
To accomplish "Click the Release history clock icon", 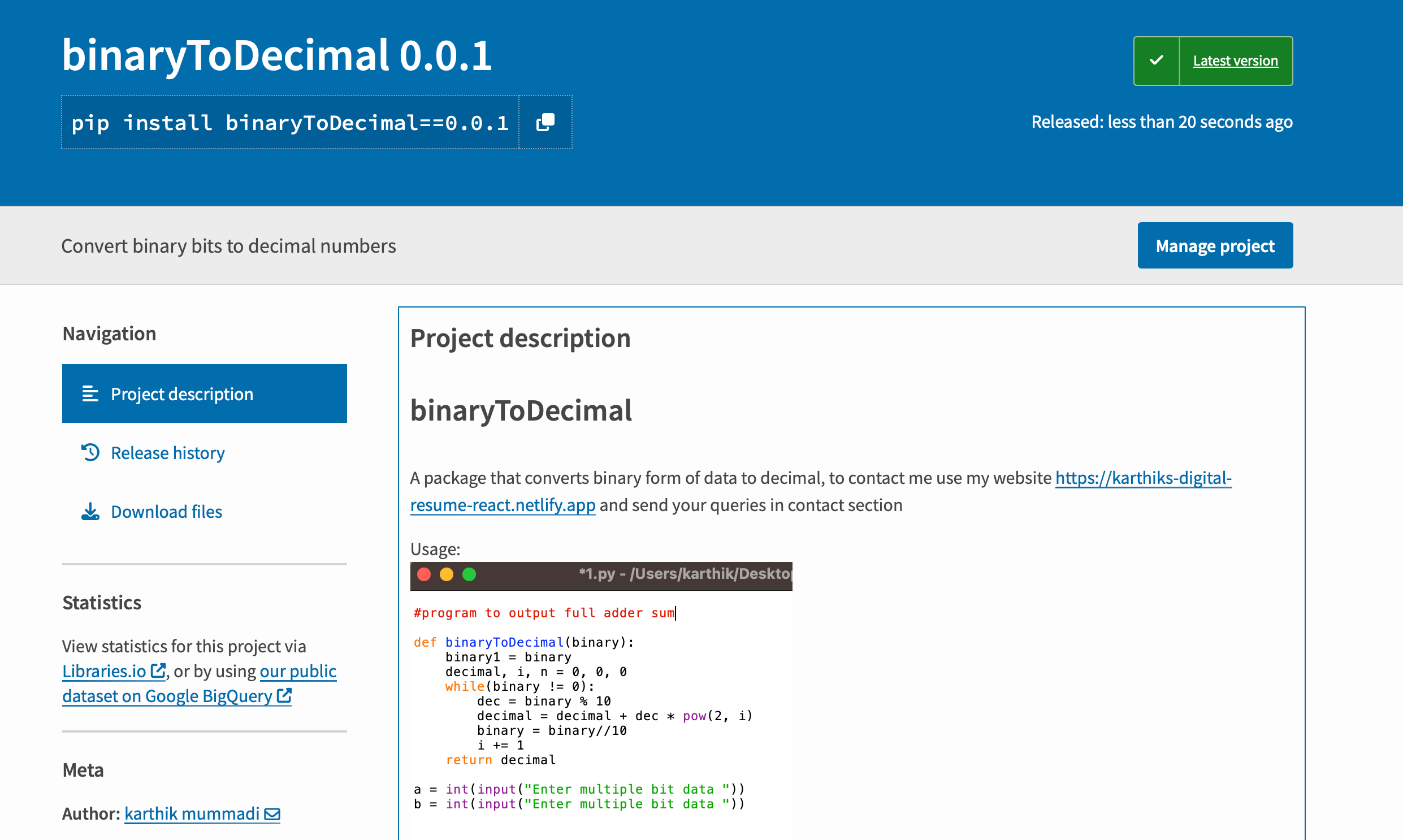I will 90,452.
